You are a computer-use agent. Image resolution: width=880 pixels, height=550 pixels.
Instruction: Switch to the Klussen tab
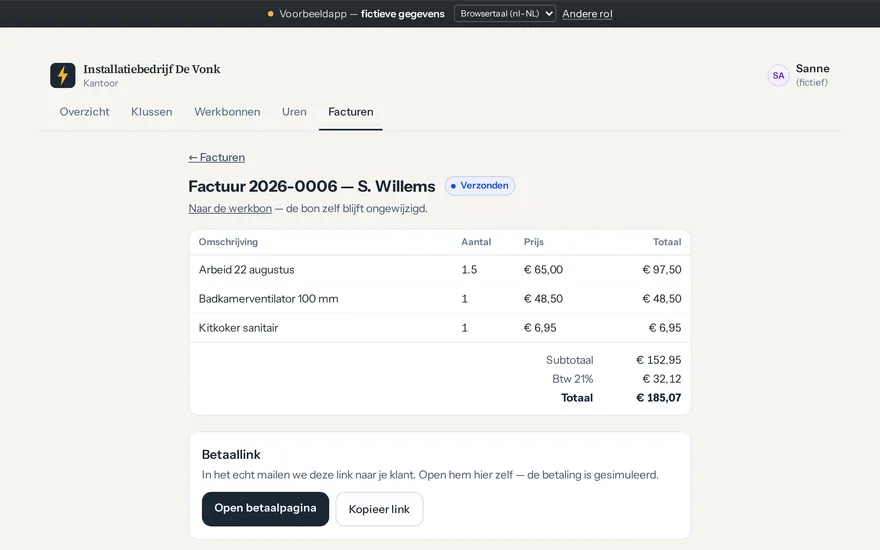coord(152,112)
